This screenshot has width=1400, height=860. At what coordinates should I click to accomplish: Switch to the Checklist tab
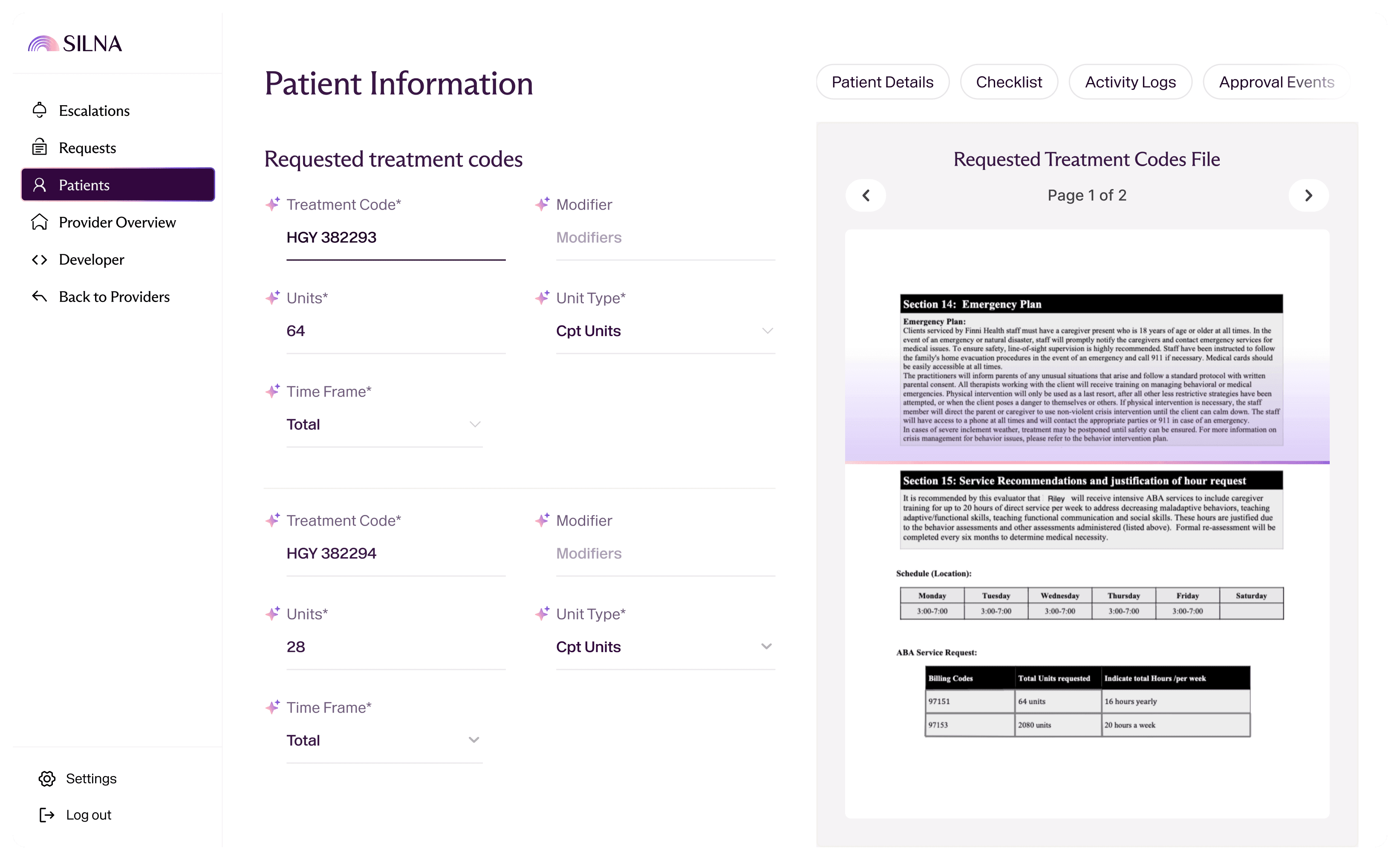click(1008, 82)
